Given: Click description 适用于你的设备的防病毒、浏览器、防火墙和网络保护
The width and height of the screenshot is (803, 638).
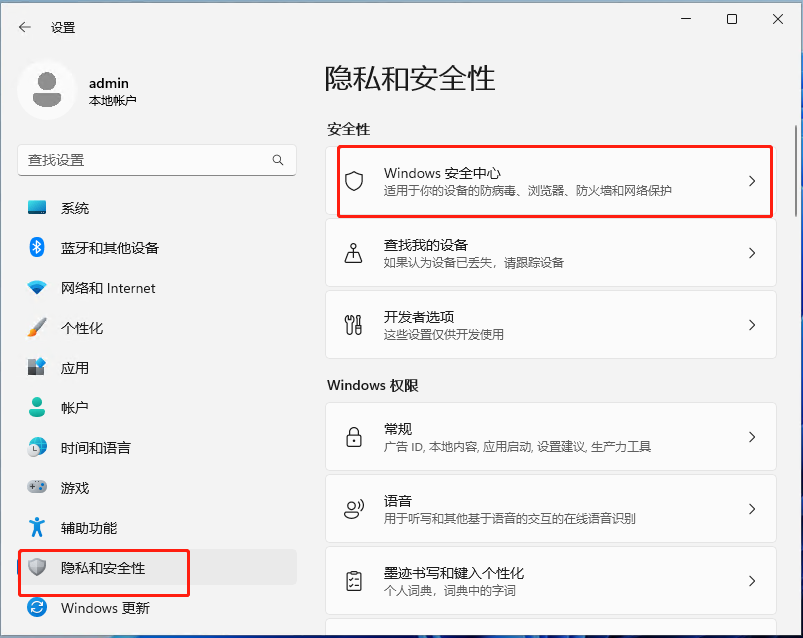Looking at the screenshot, I should [x=527, y=190].
